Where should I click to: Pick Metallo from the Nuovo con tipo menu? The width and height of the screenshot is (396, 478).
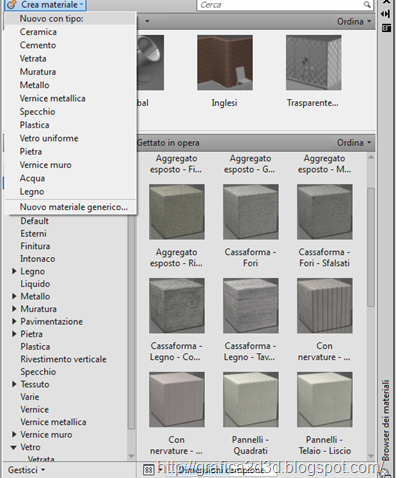(34, 85)
